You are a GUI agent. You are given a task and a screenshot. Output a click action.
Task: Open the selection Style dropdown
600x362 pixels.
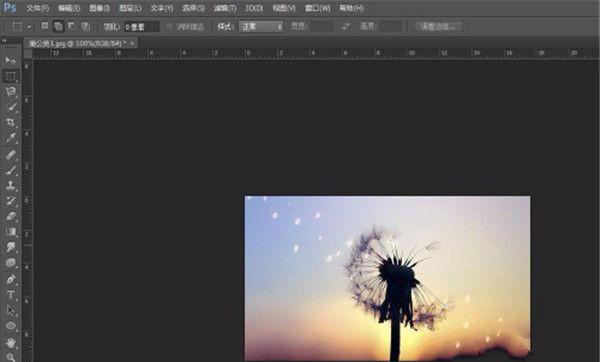tap(261, 27)
